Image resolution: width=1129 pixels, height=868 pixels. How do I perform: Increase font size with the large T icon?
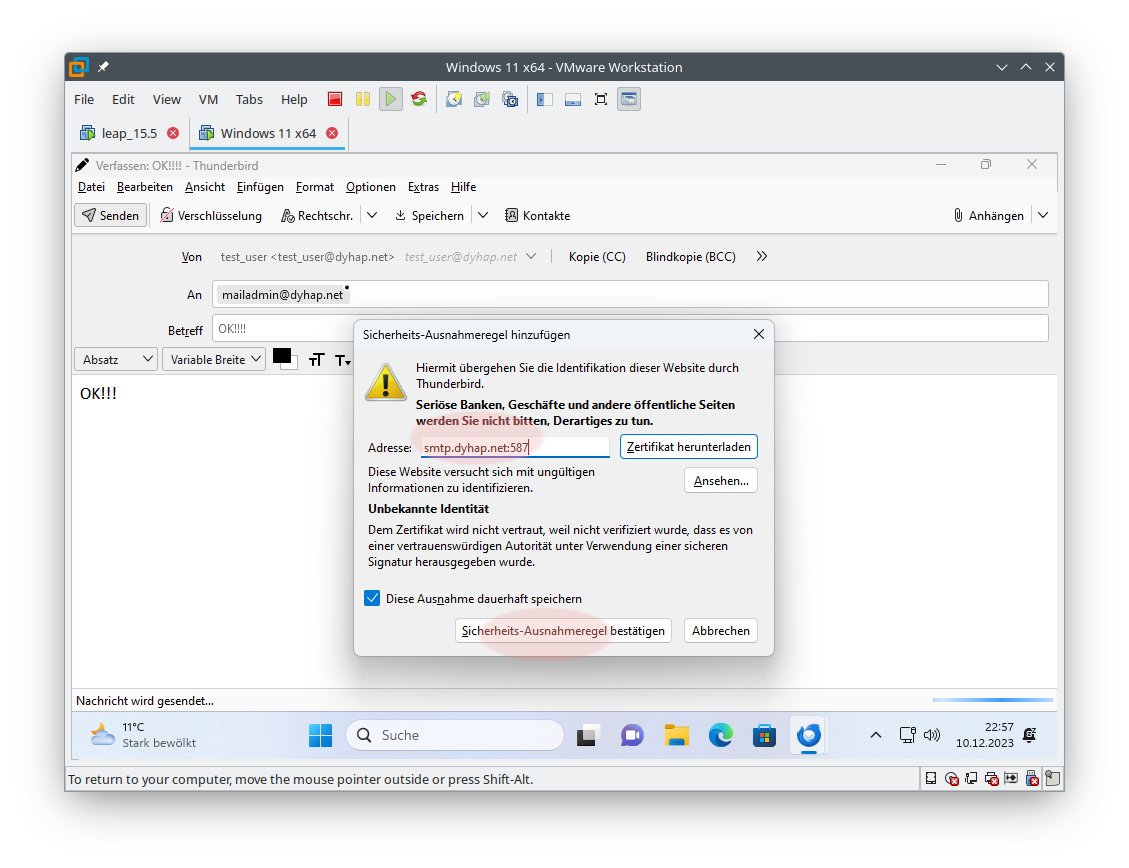pos(317,359)
